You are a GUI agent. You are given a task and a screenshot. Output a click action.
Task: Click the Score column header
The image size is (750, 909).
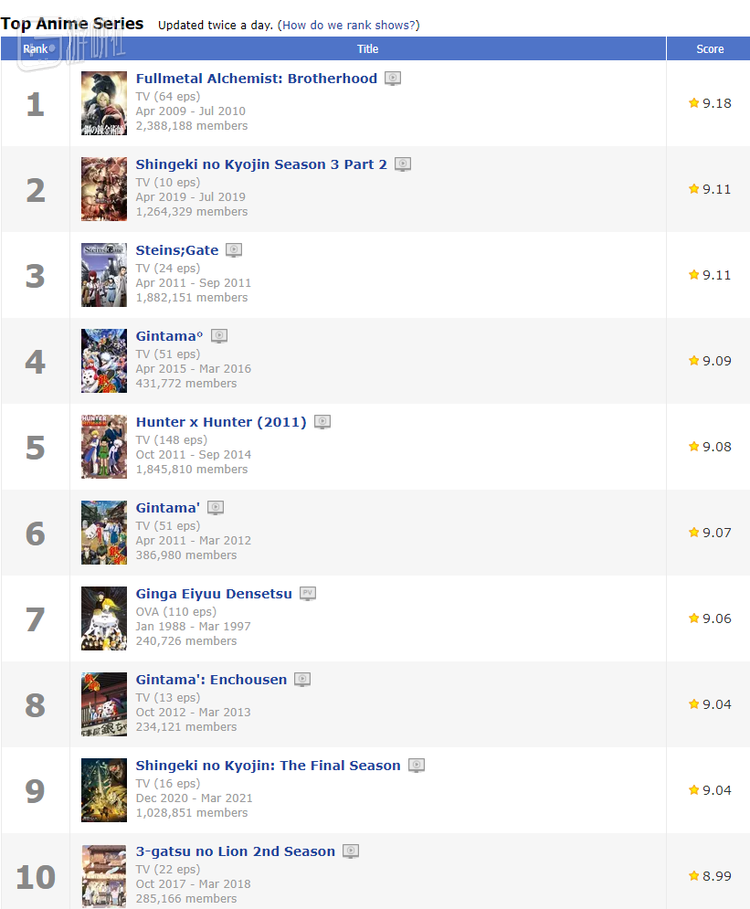(x=710, y=49)
